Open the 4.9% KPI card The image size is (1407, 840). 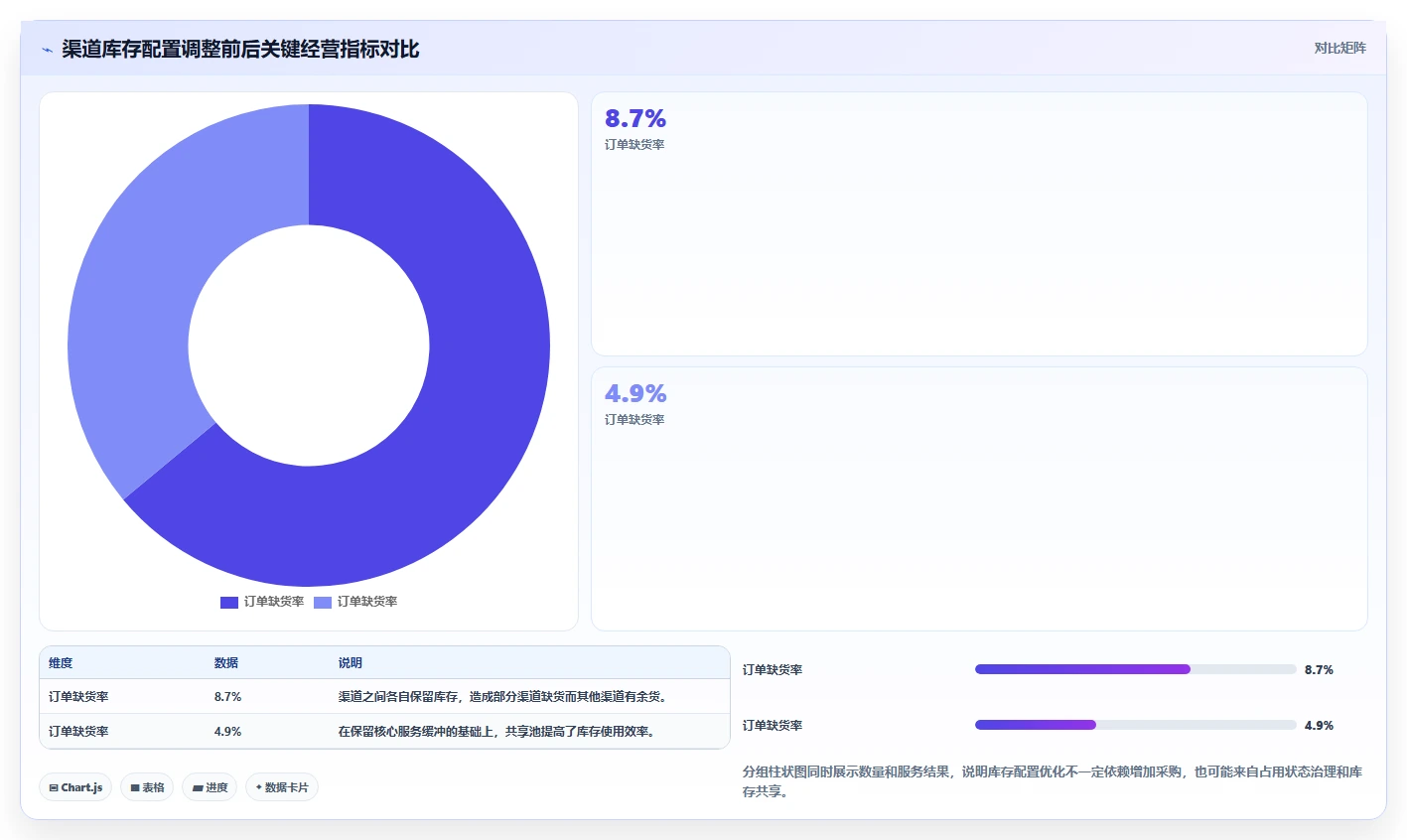point(979,498)
